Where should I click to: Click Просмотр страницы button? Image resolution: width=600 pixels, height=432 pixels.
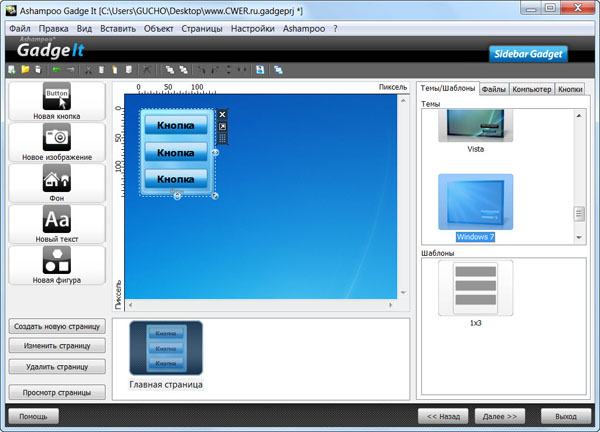[57, 392]
